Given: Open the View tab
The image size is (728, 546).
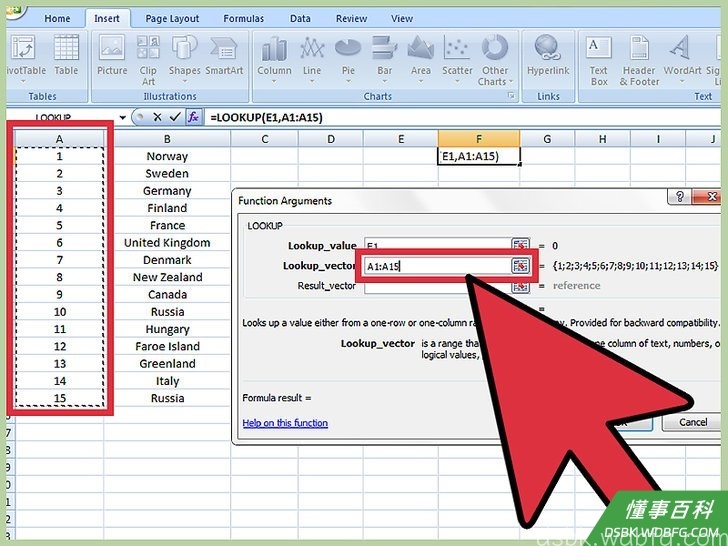Looking at the screenshot, I should [402, 19].
